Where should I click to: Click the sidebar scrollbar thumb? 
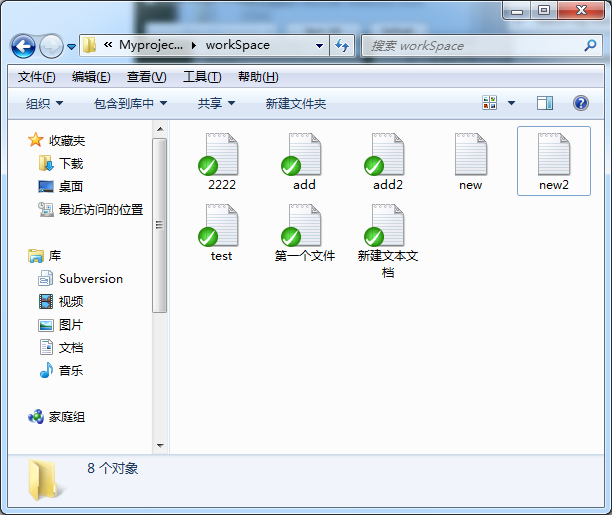click(x=160, y=225)
